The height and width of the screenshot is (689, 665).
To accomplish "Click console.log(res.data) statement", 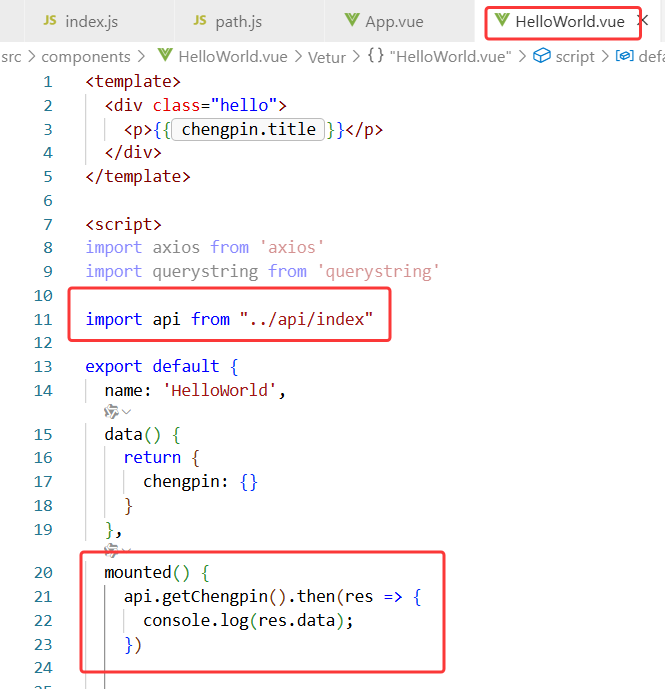I will [x=248, y=621].
